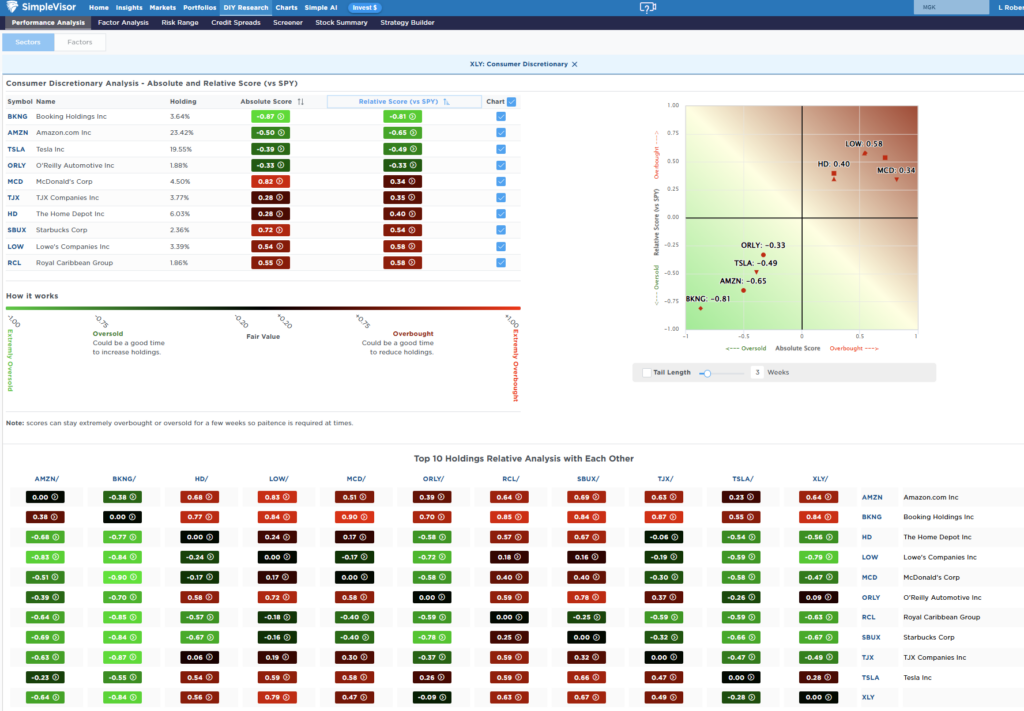
Task: Close the XLY: Consumer Discretionary selection
Action: (575, 64)
